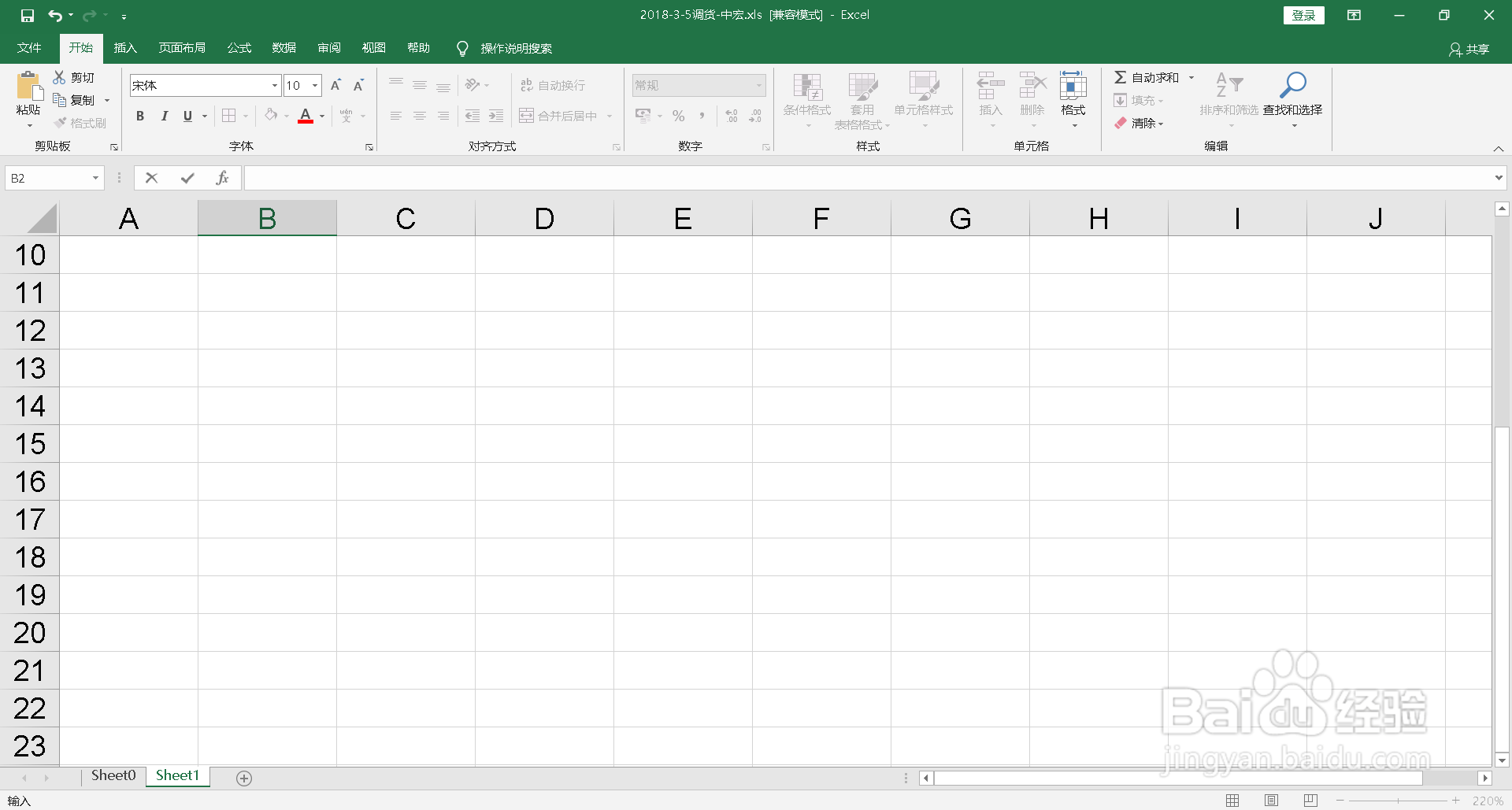Open AutoSum dropdown arrow
The width and height of the screenshot is (1512, 810).
click(x=1191, y=77)
